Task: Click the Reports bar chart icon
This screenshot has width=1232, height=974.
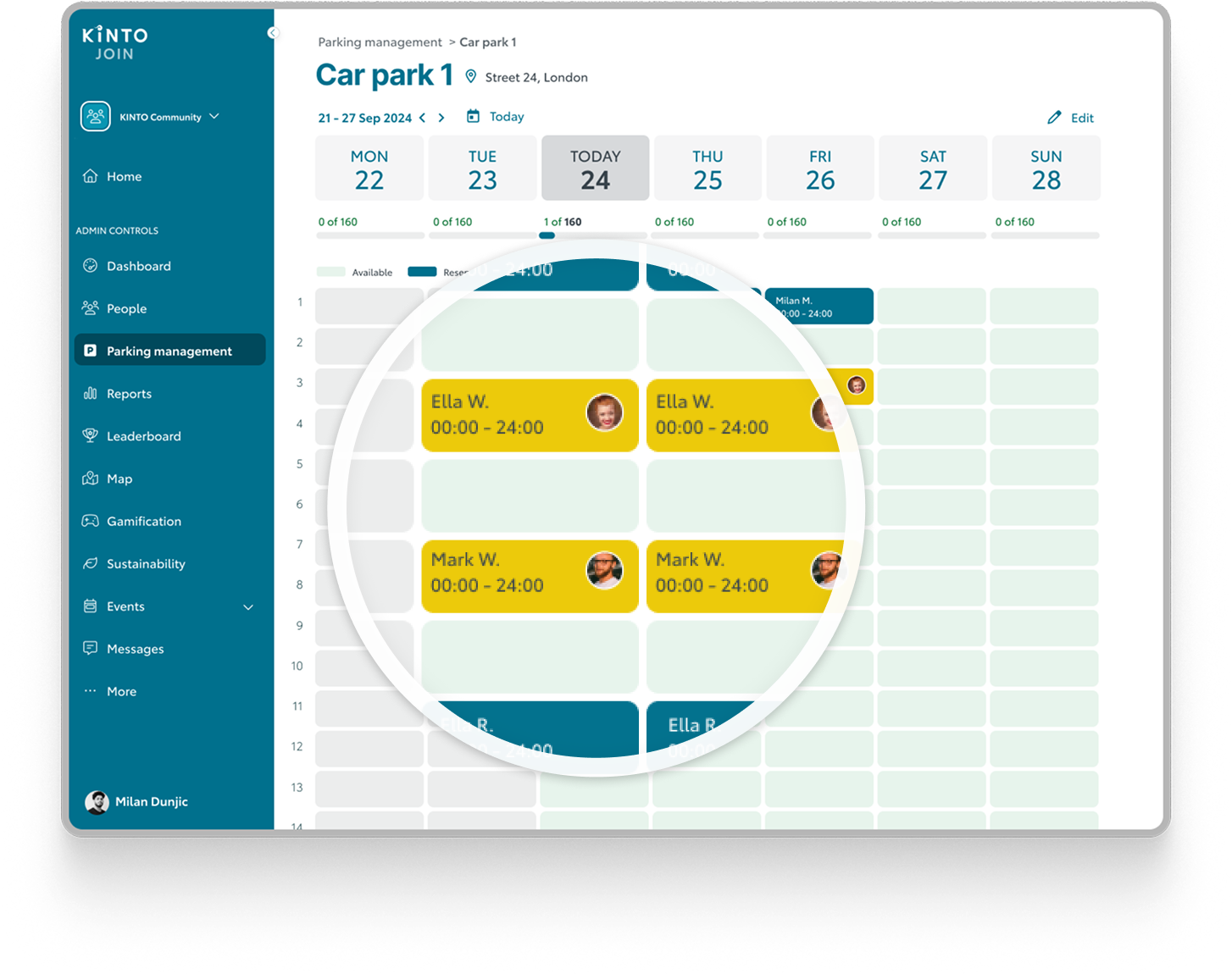Action: point(90,394)
